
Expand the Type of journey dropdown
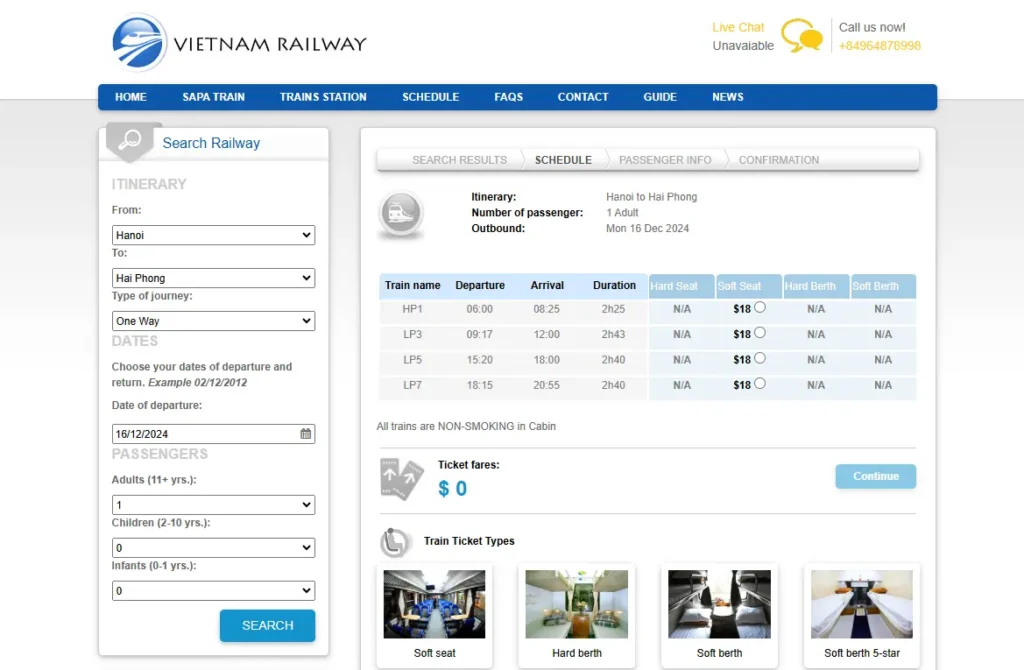click(213, 321)
